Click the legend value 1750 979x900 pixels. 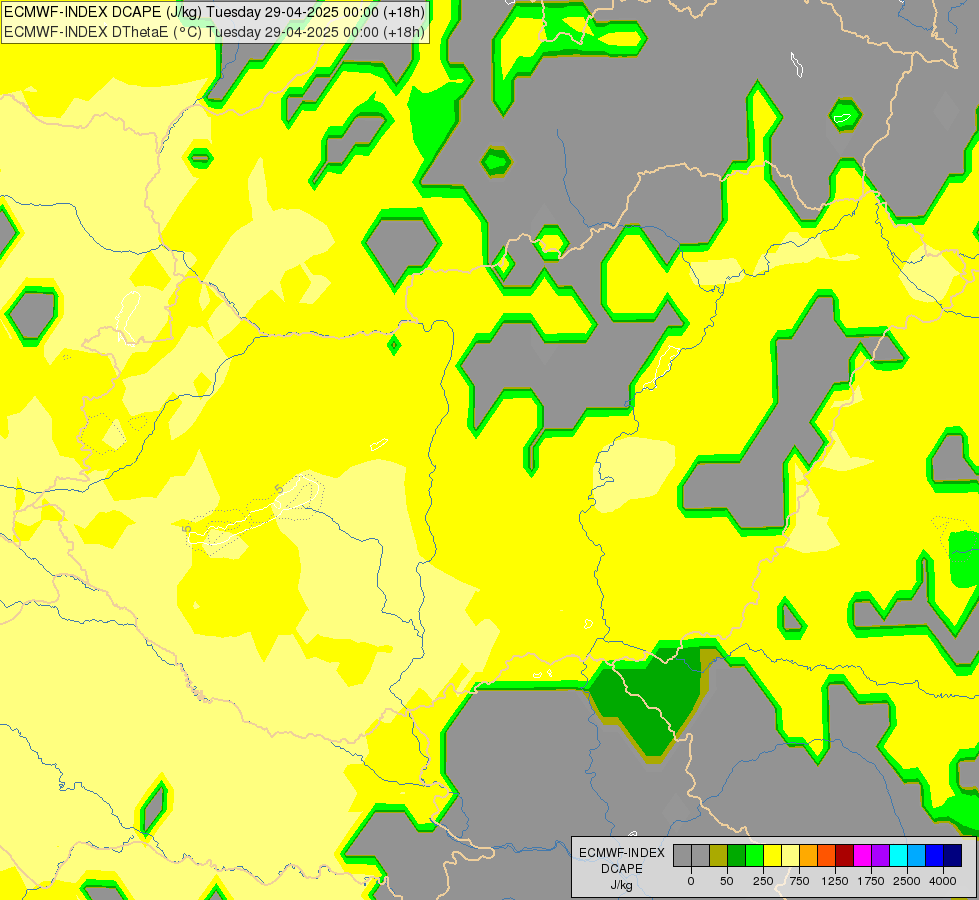pyautogui.click(x=870, y=881)
